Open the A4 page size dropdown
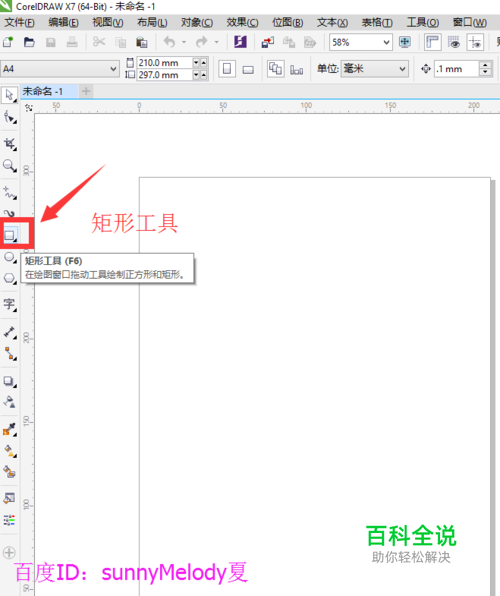500x596 pixels. tap(113, 69)
